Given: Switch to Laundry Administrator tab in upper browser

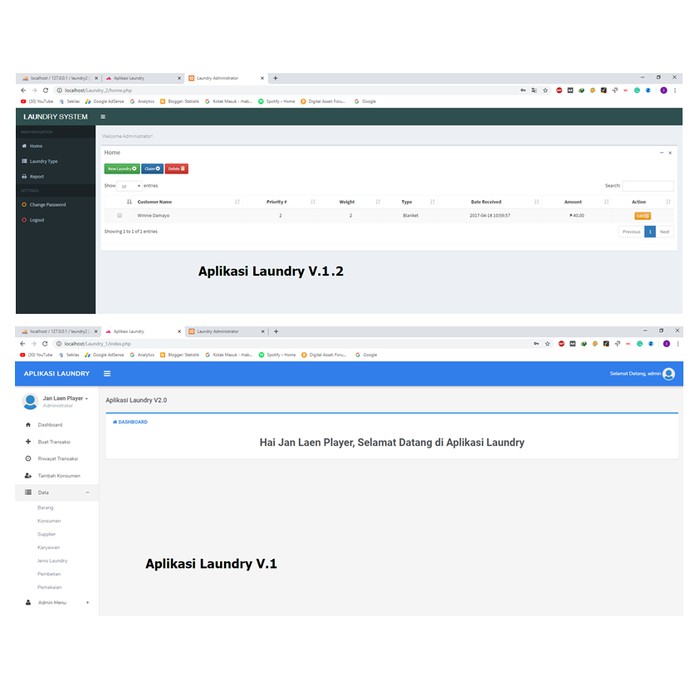Looking at the screenshot, I should (x=224, y=78).
